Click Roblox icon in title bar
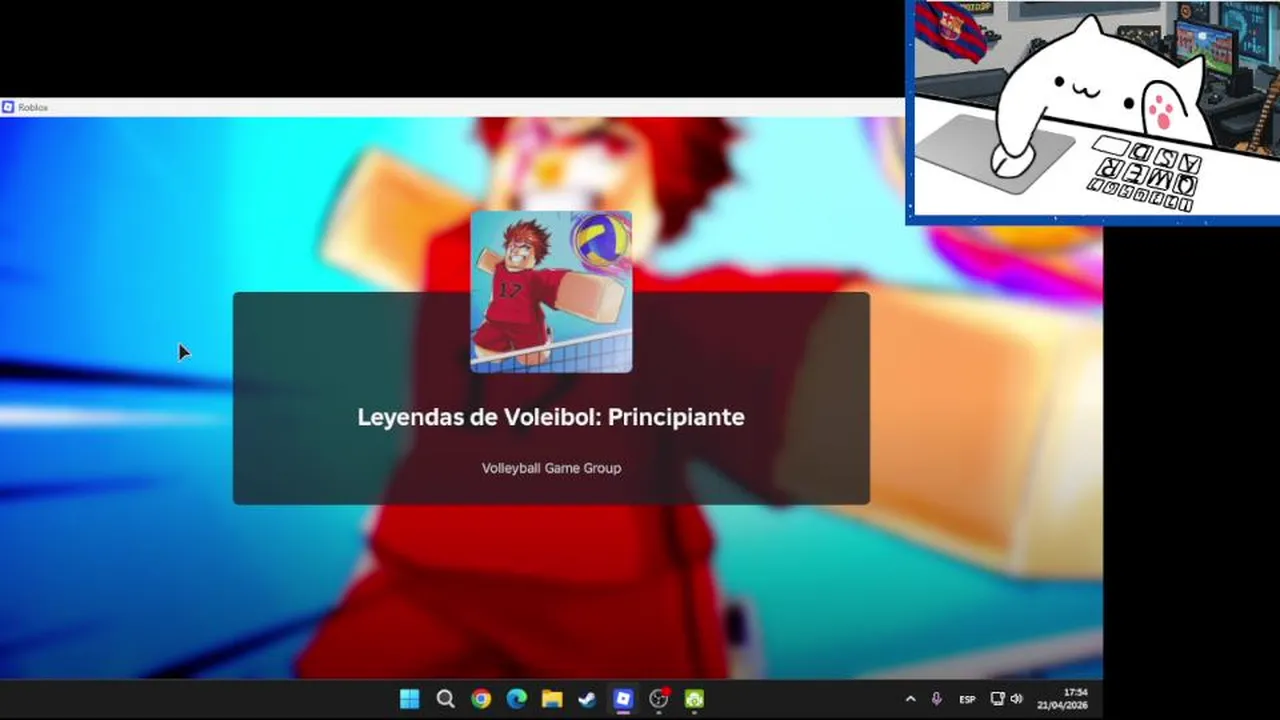Viewport: 1280px width, 720px height. pyautogui.click(x=8, y=107)
